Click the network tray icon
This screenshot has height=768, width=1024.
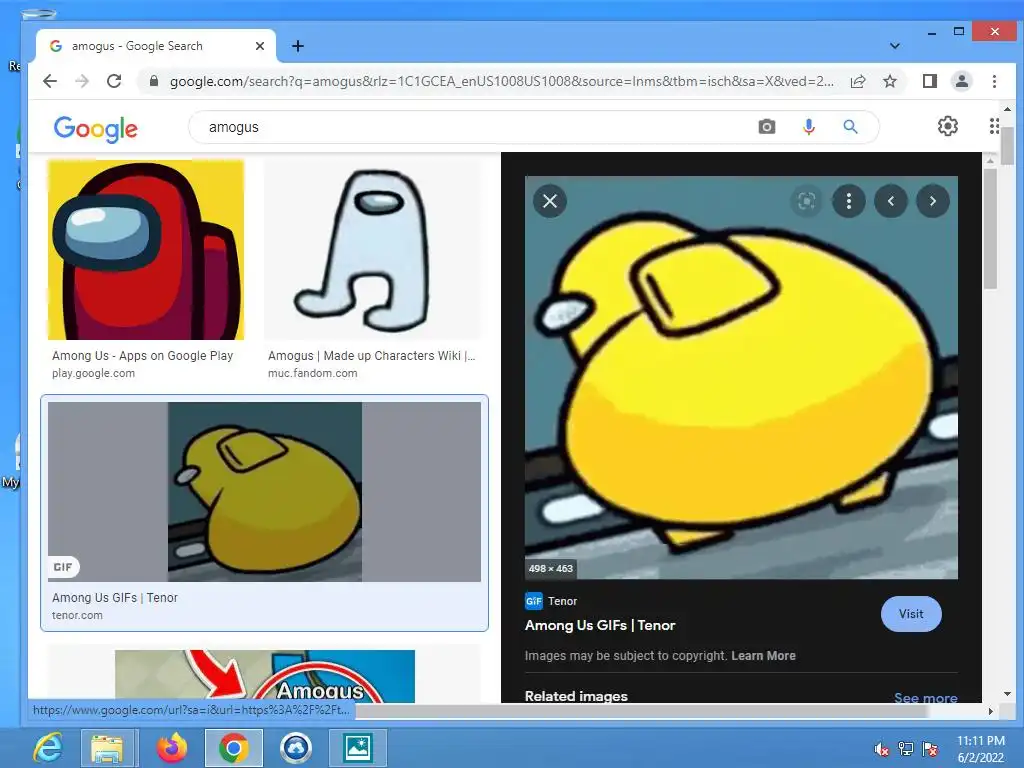(x=906, y=749)
